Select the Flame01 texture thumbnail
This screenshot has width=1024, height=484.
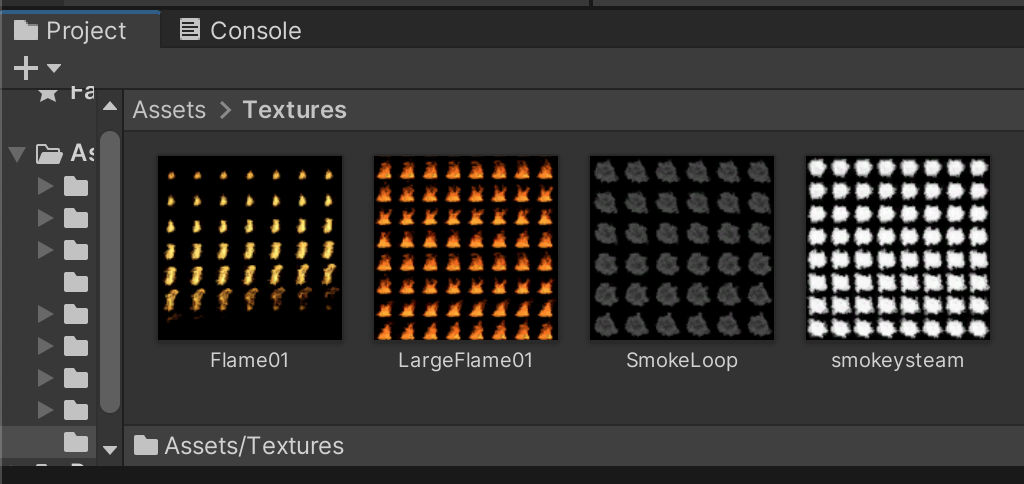tap(250, 248)
